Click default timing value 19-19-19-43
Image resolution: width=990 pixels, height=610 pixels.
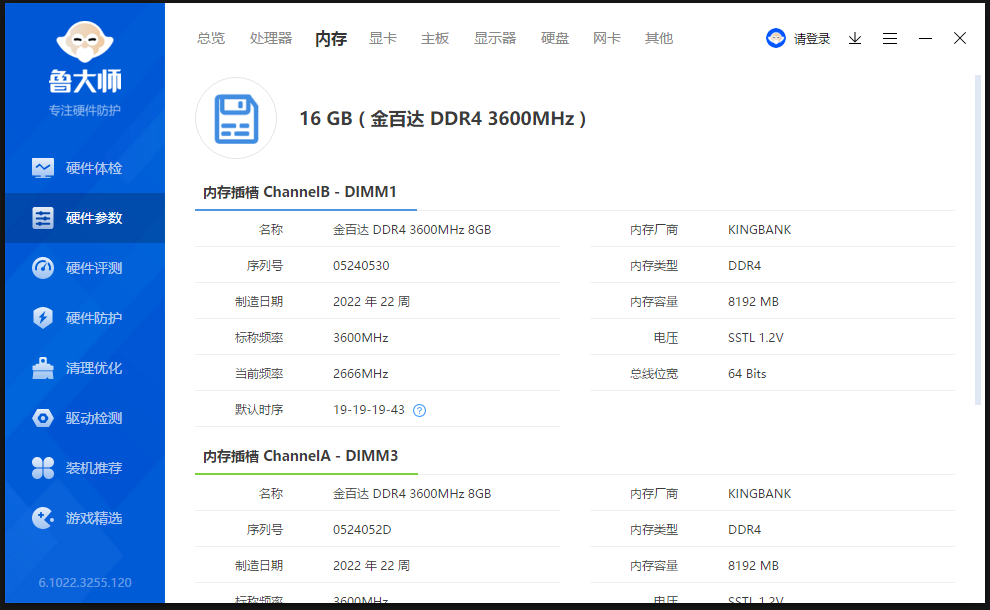[369, 410]
